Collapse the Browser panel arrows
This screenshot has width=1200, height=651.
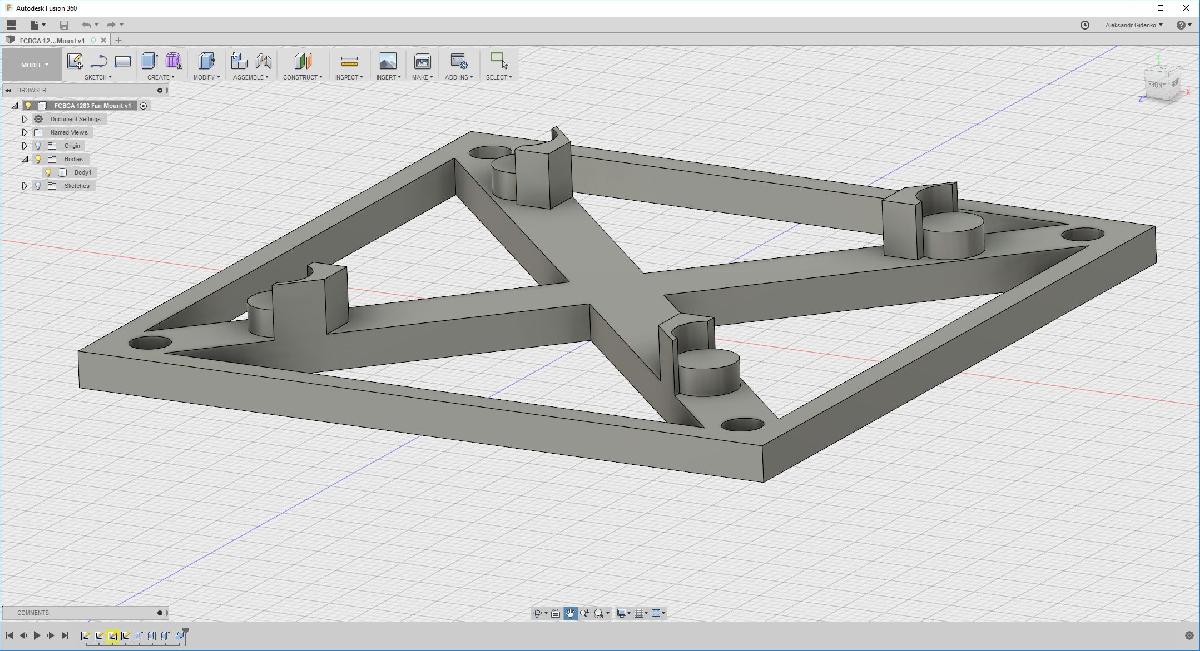pyautogui.click(x=9, y=90)
